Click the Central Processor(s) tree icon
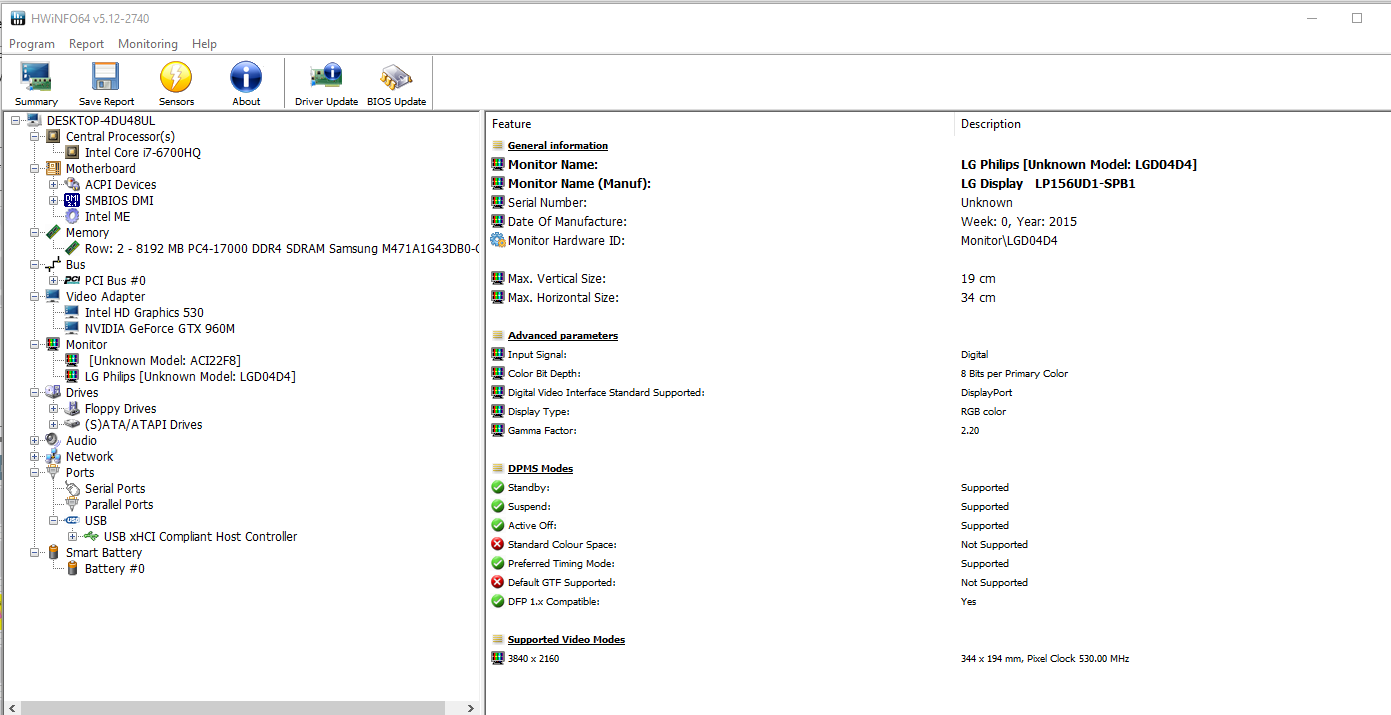 [53, 136]
